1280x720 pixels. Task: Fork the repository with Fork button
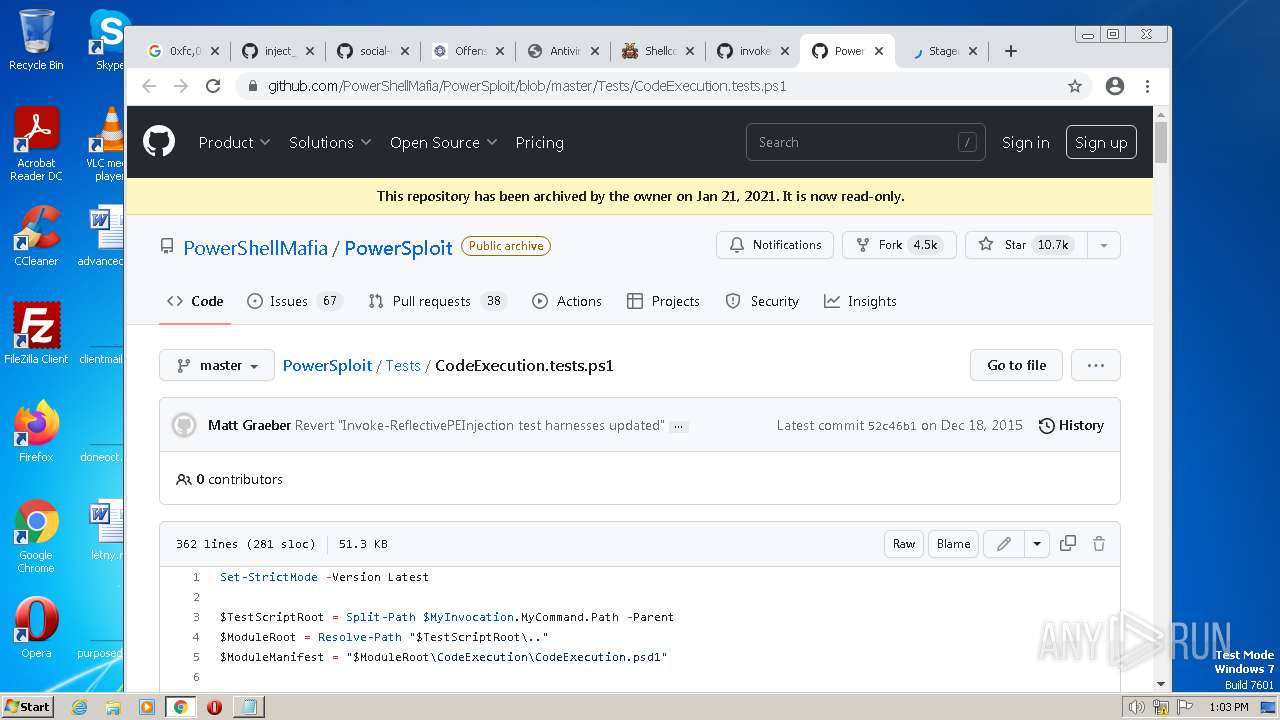pos(899,245)
